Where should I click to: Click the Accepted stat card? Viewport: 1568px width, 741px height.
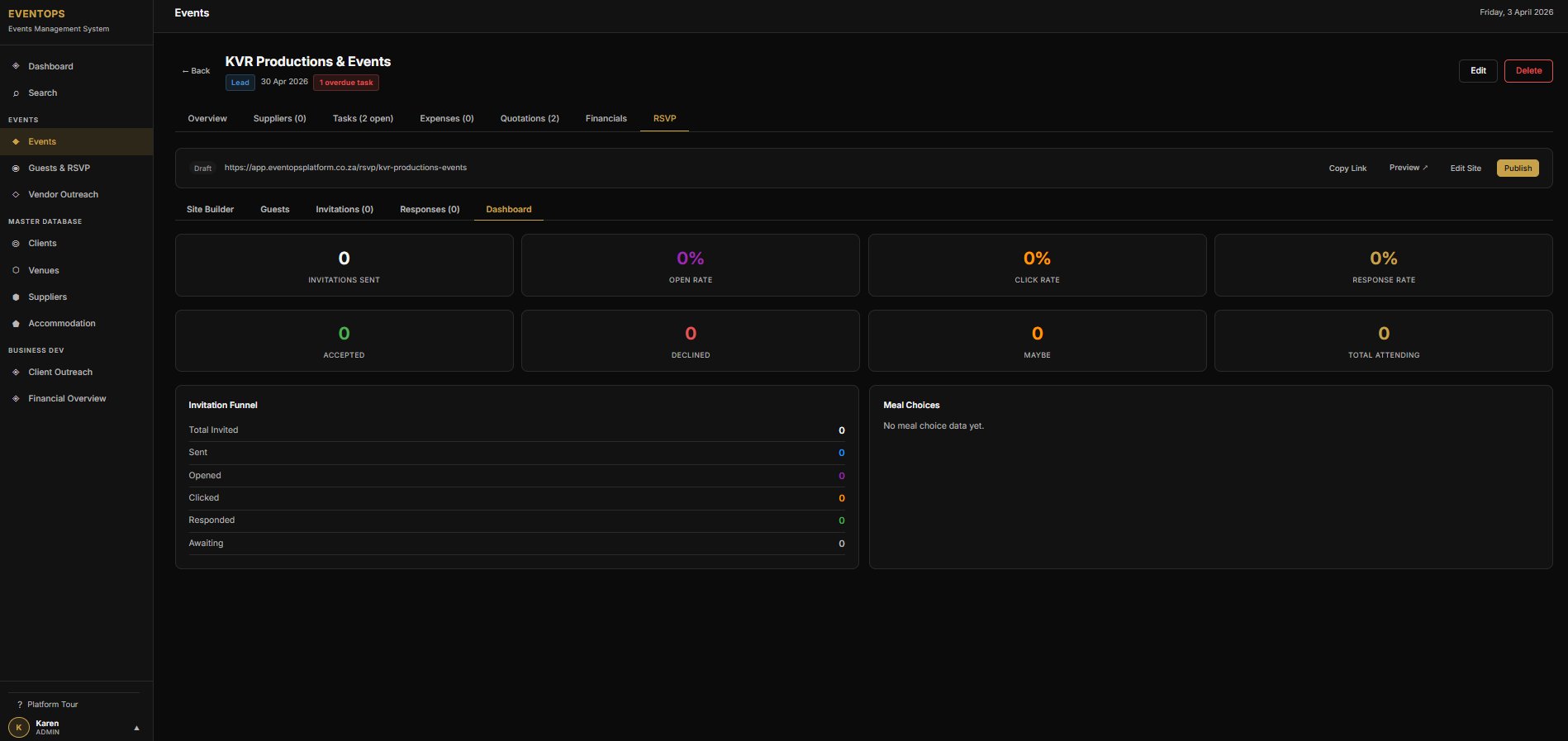tap(344, 340)
